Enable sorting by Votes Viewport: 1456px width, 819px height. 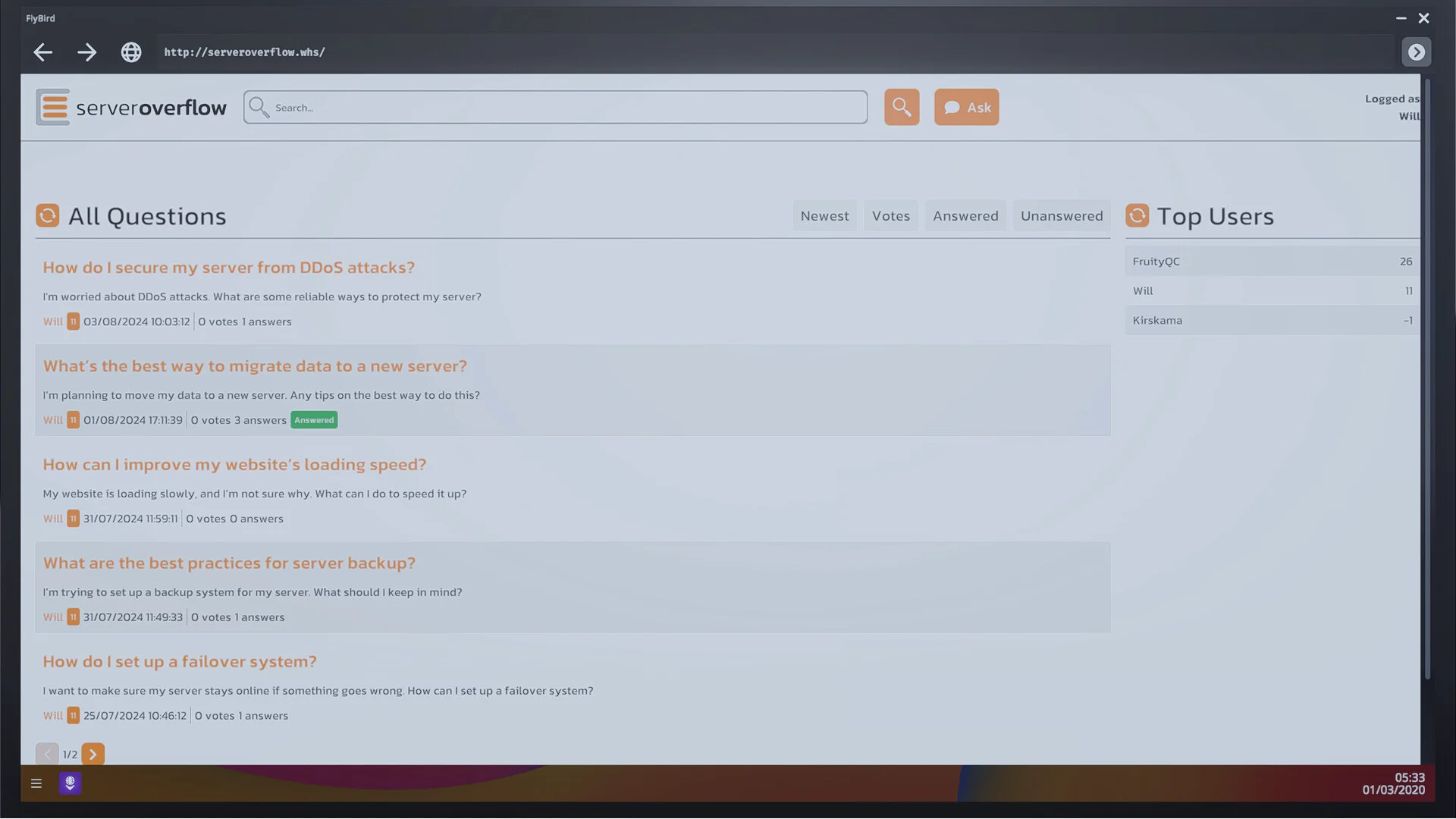coord(890,215)
